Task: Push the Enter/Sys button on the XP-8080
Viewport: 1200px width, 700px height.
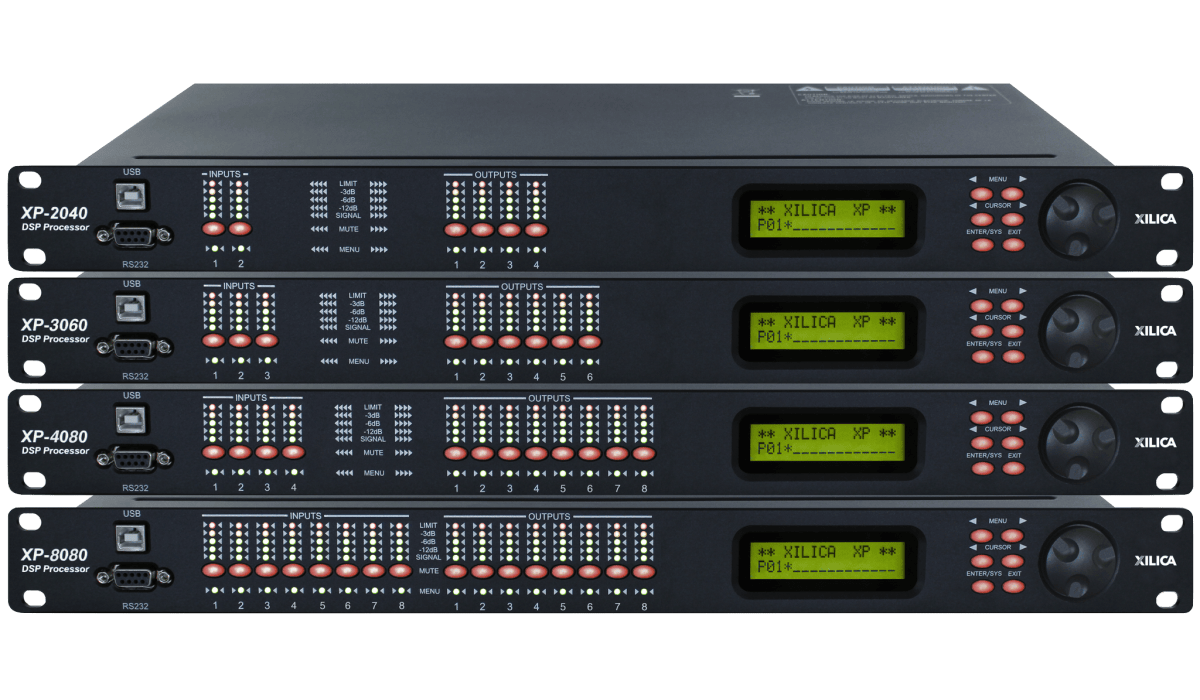Action: (x=982, y=587)
